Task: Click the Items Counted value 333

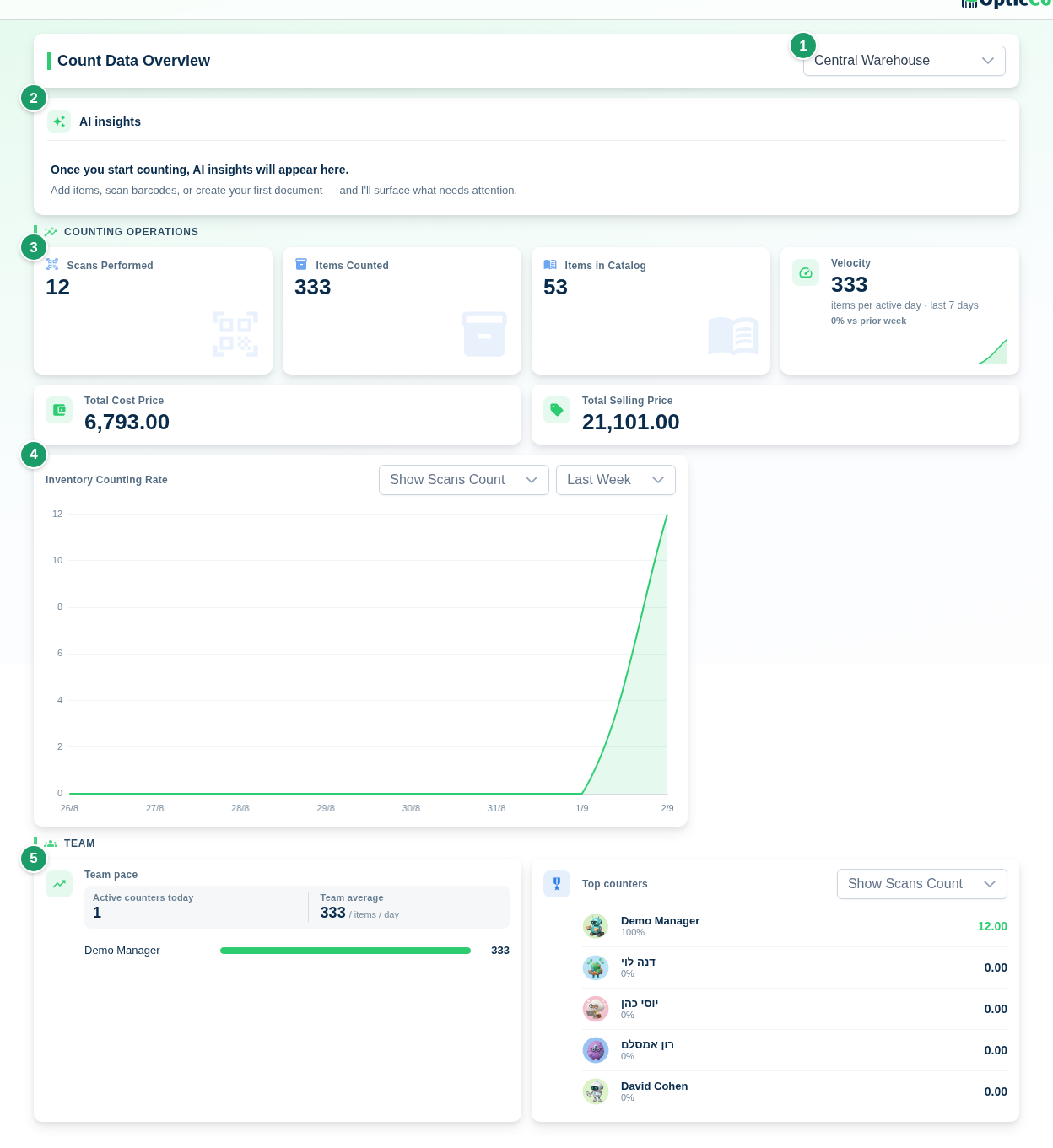Action: [312, 288]
